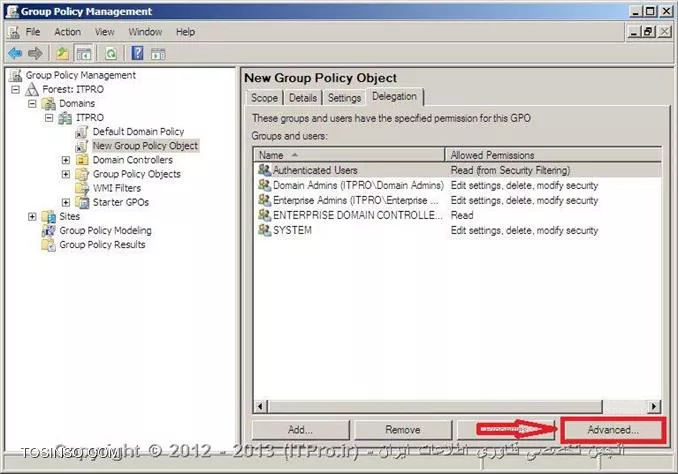This screenshot has width=678, height=474.
Task: Toggle the show/hide console tree icon
Action: click(x=83, y=54)
